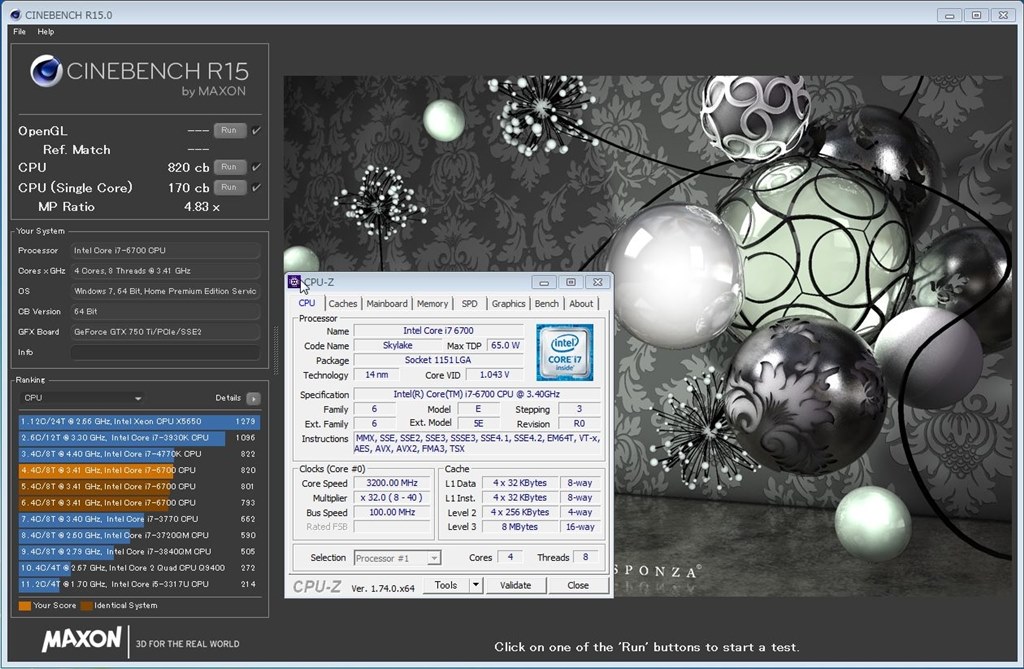Viewport: 1024px width, 669px height.
Task: Click the Identical System legend swatch
Action: point(86,606)
